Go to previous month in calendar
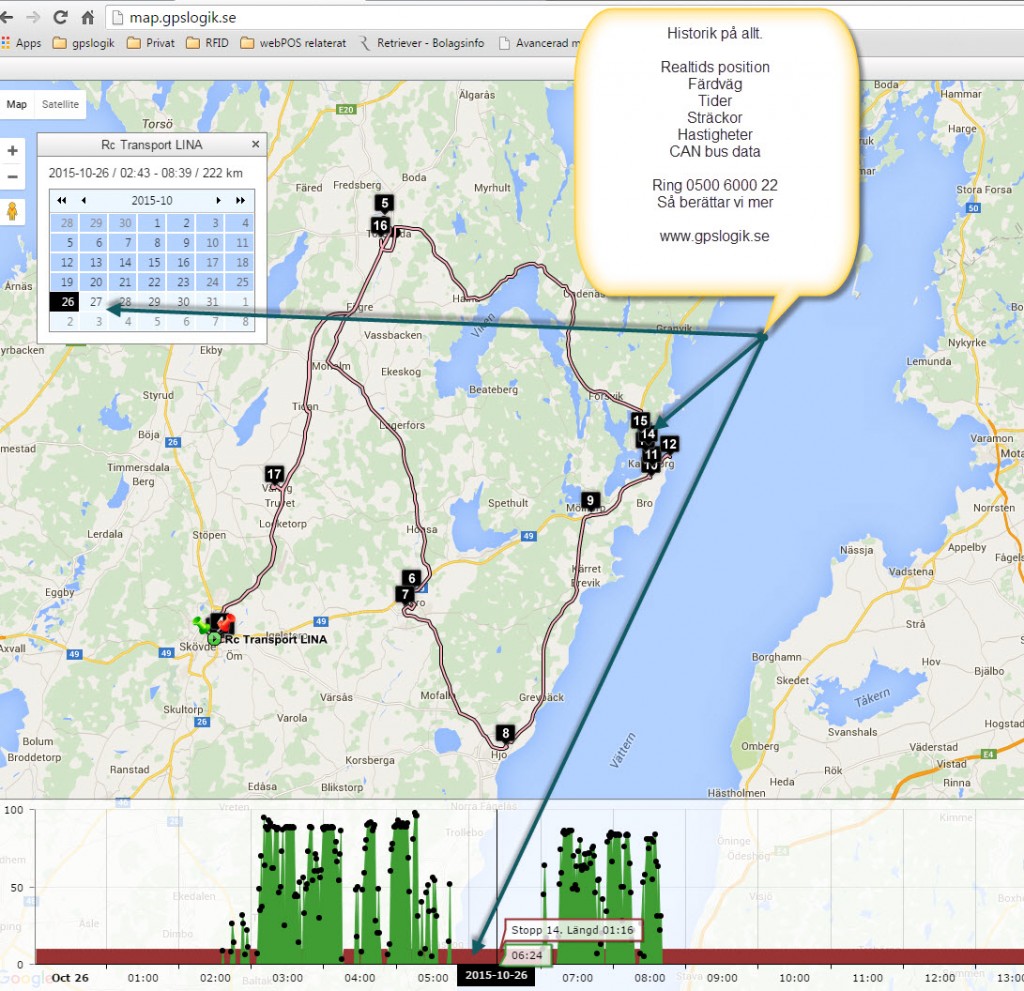 pos(84,200)
